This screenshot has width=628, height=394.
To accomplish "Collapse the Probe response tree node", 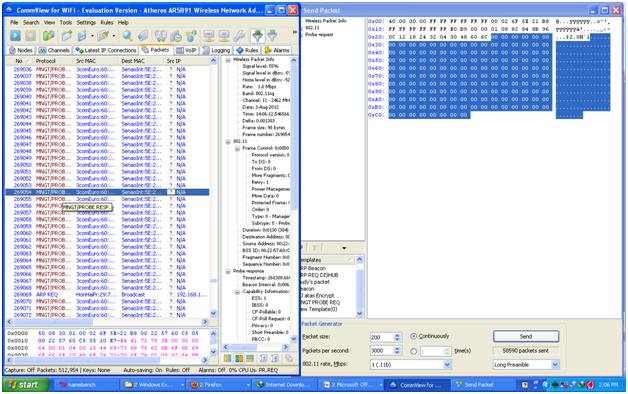I will 228,271.
